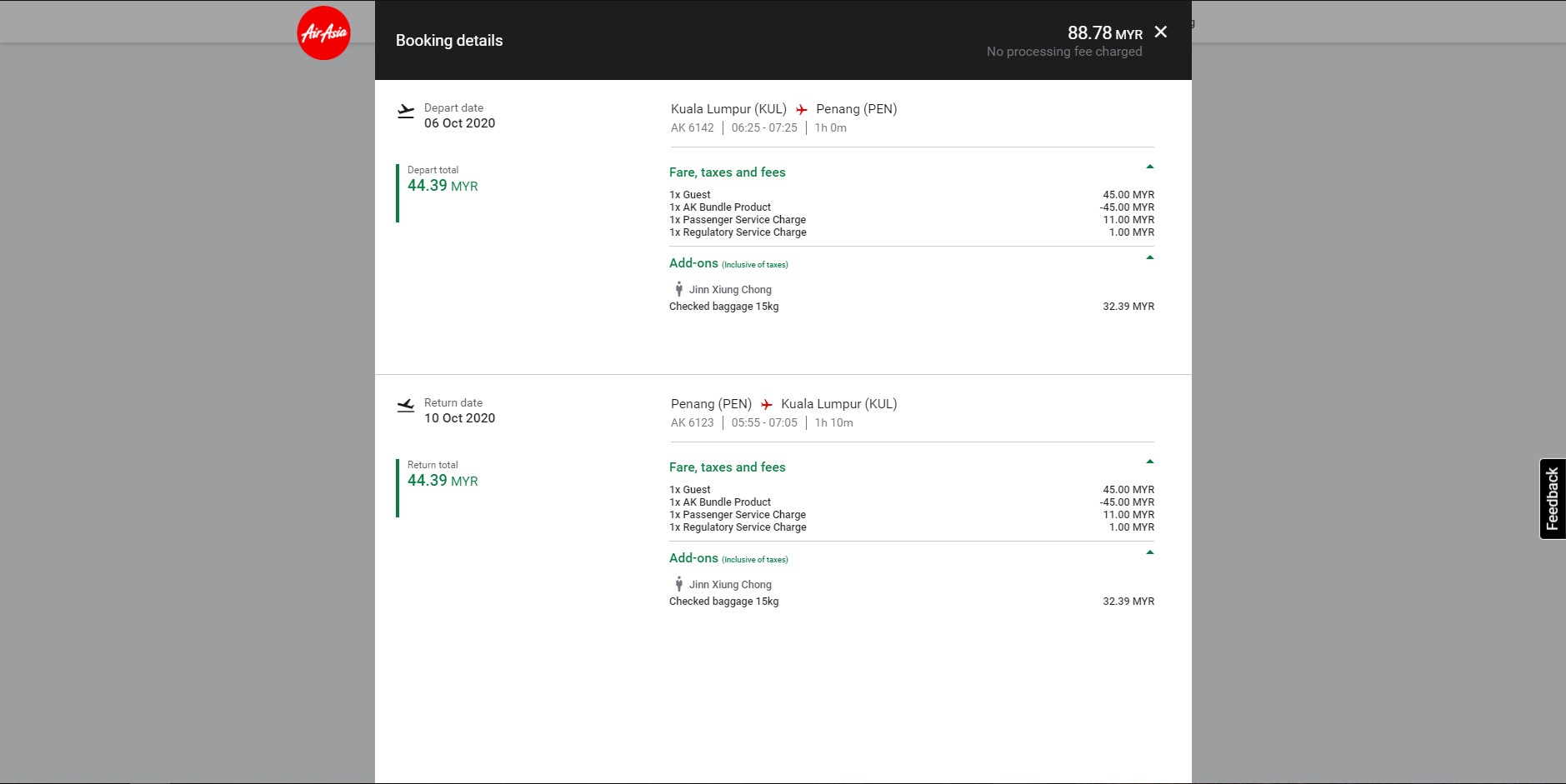Click departure 'Fare, taxes and fees' heading
The width and height of the screenshot is (1566, 784).
[727, 172]
